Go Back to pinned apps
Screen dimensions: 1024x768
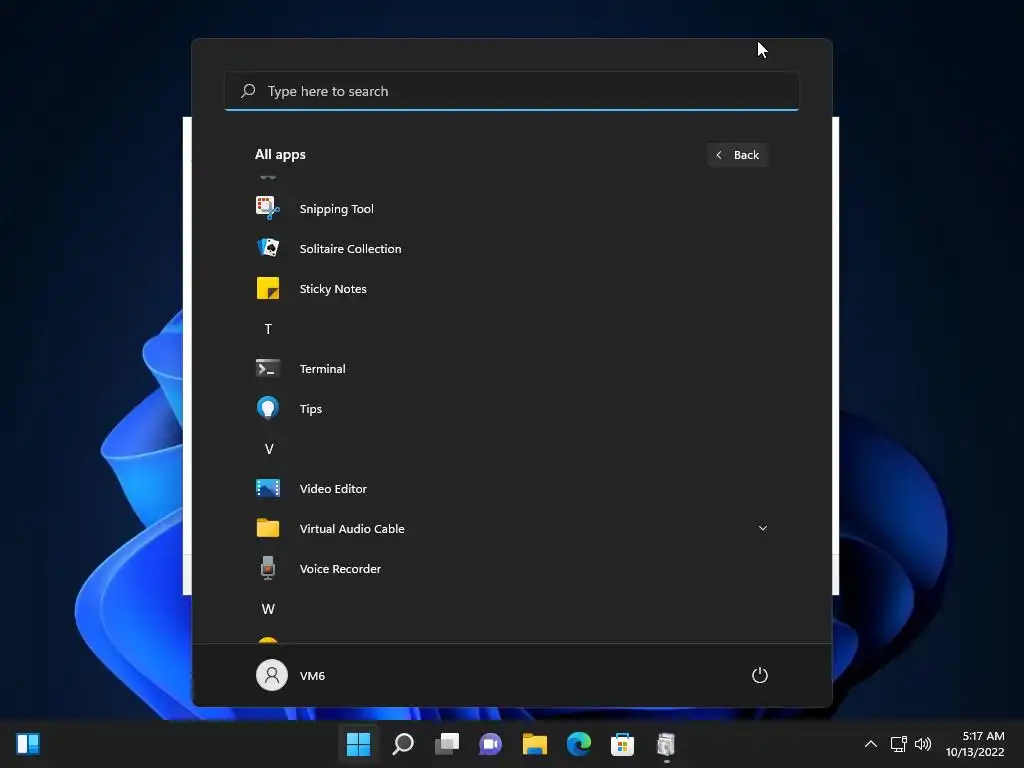737,155
